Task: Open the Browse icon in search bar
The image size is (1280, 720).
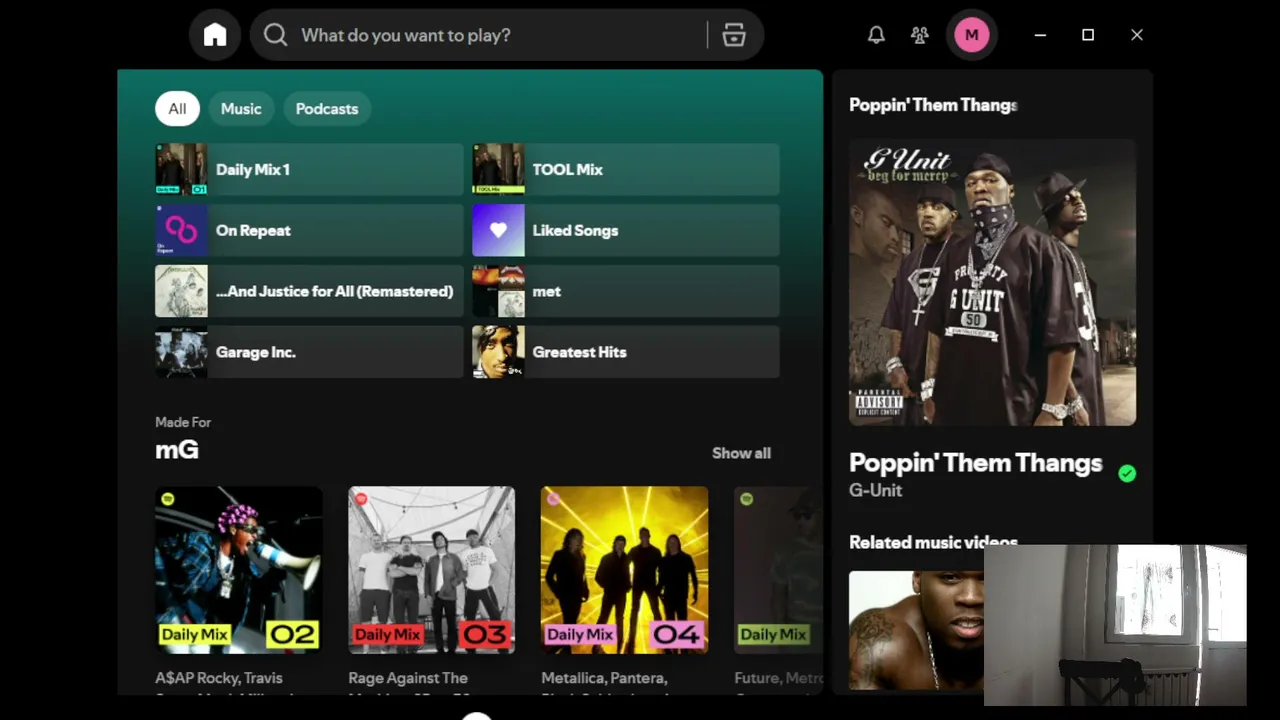Action: pos(734,35)
